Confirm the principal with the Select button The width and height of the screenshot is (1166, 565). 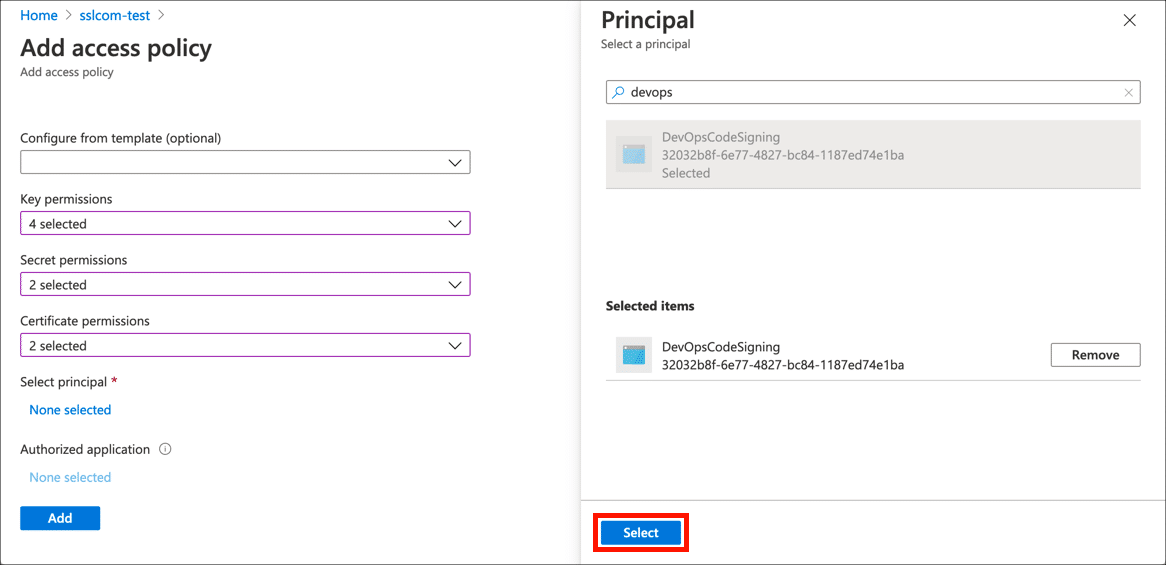click(641, 533)
